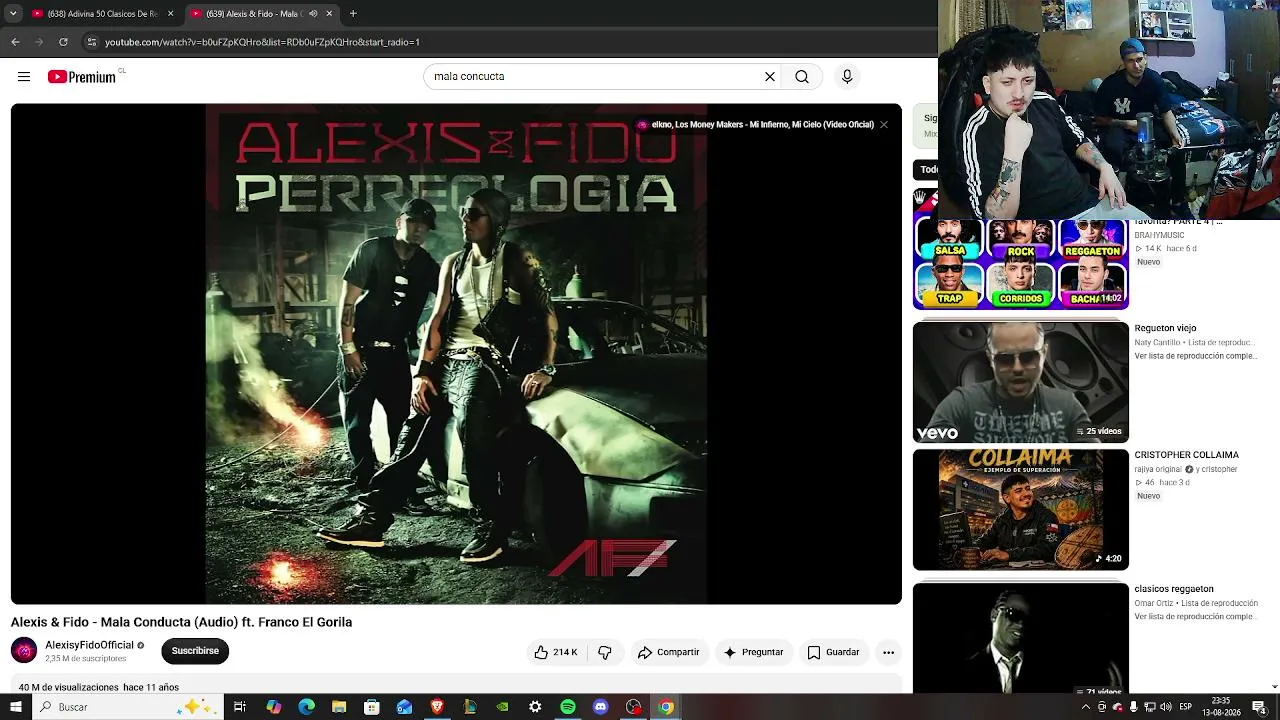Open the clasicos reggaeton playlist thumbnail
This screenshot has width=1280, height=720.
coord(1021,638)
